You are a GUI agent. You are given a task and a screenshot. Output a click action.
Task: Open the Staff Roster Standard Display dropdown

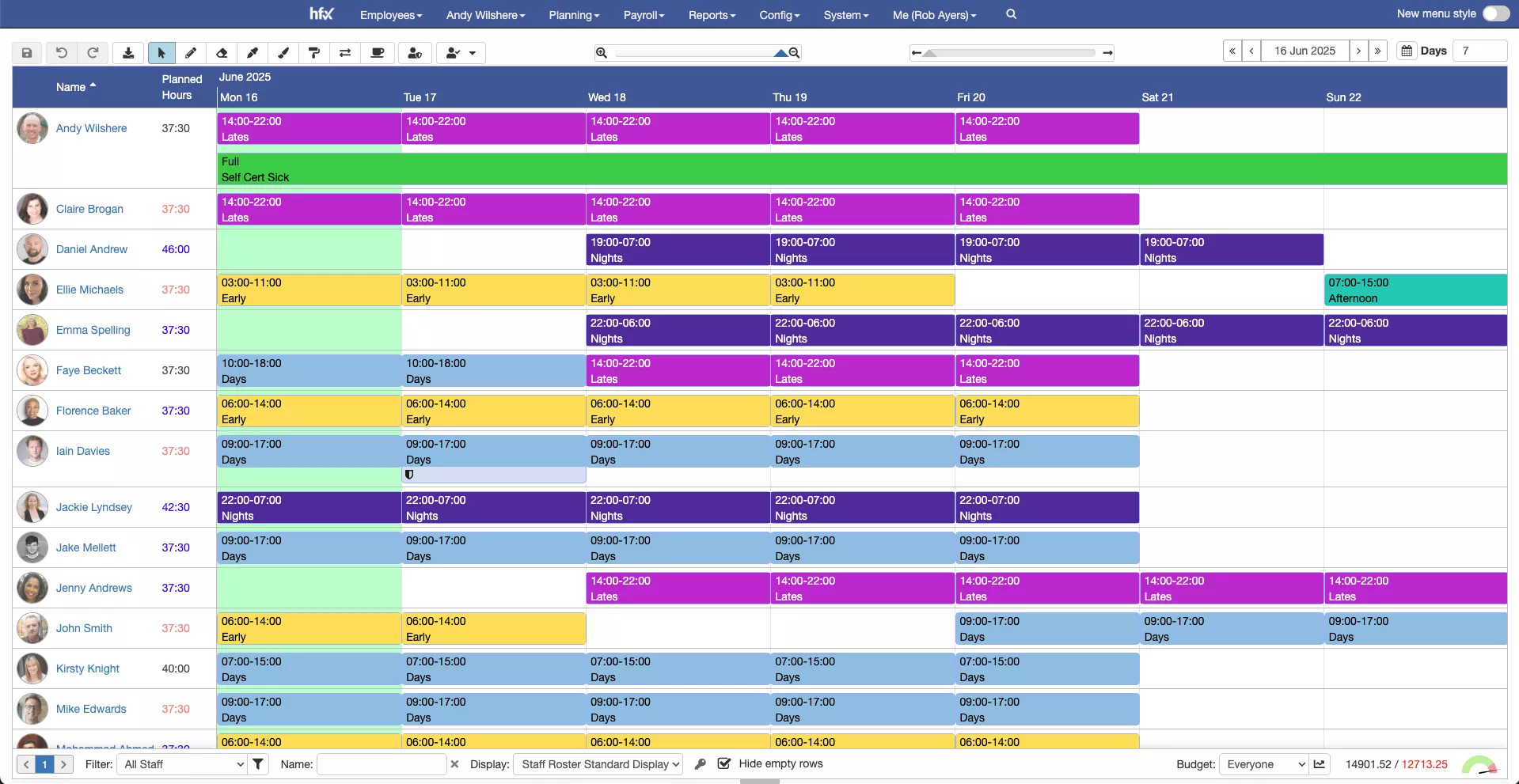coord(598,764)
